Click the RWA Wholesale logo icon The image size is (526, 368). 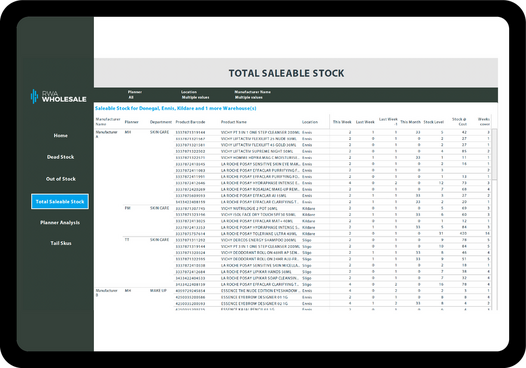34,97
